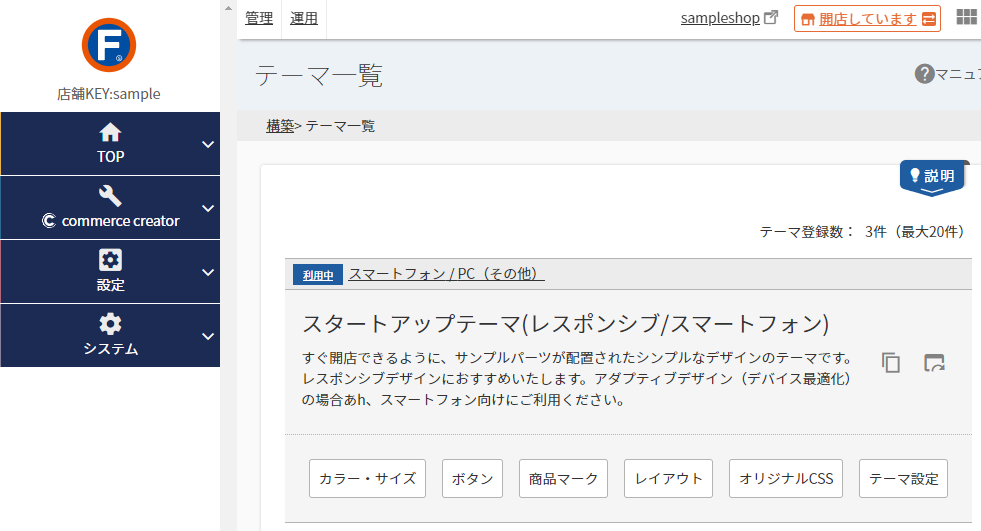
Task: Click the 商品マーク button
Action: coord(563,478)
